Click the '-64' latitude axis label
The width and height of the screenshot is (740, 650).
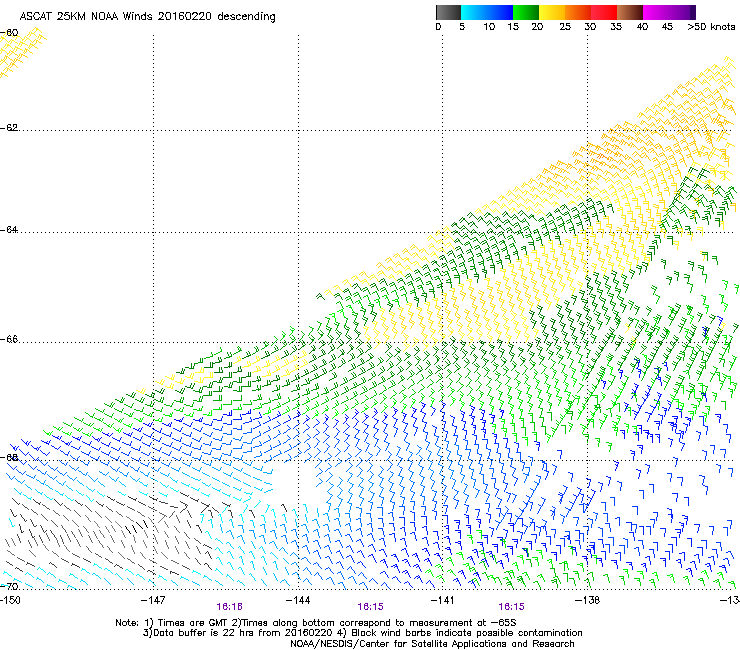coord(9,230)
